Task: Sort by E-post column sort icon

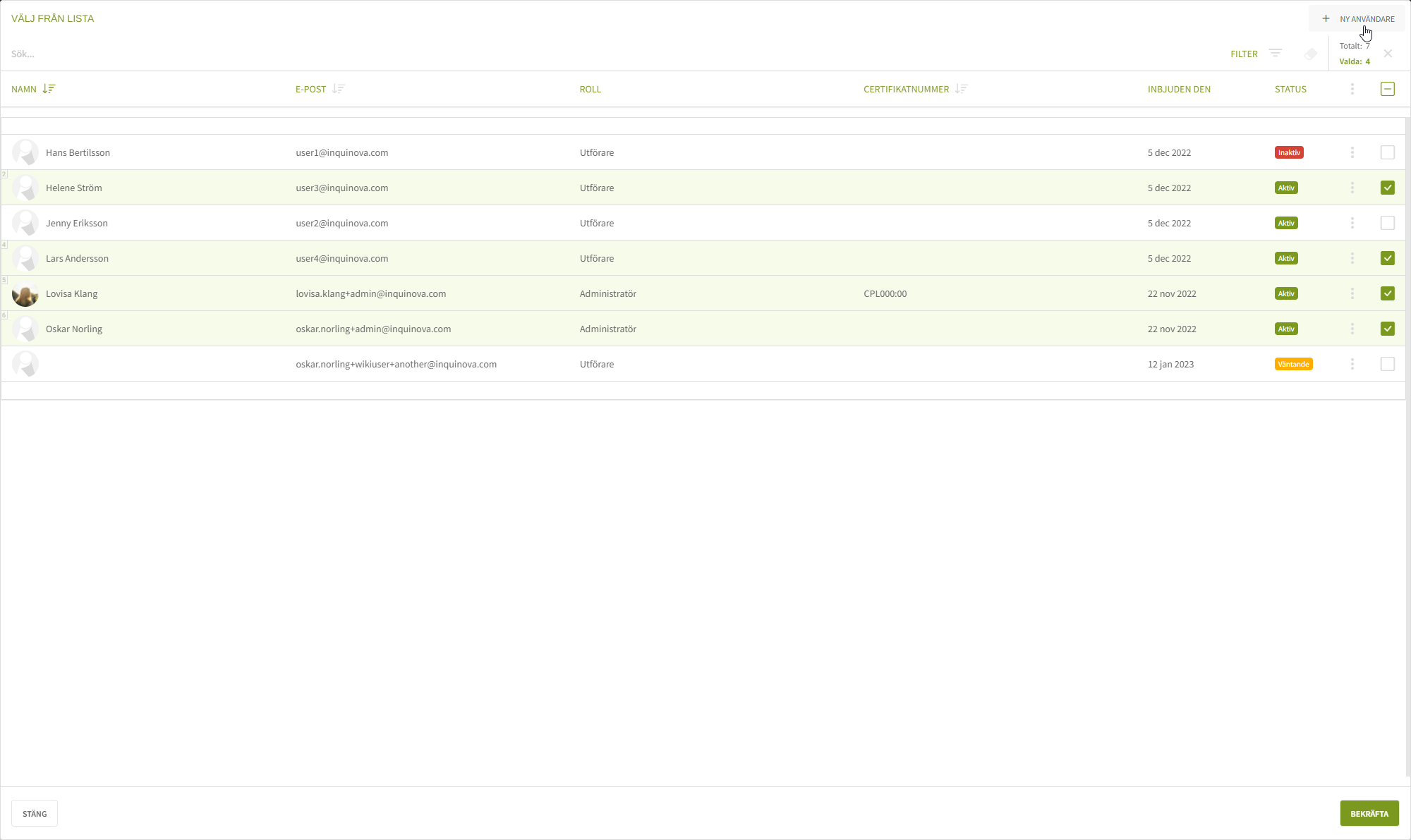Action: pos(339,89)
